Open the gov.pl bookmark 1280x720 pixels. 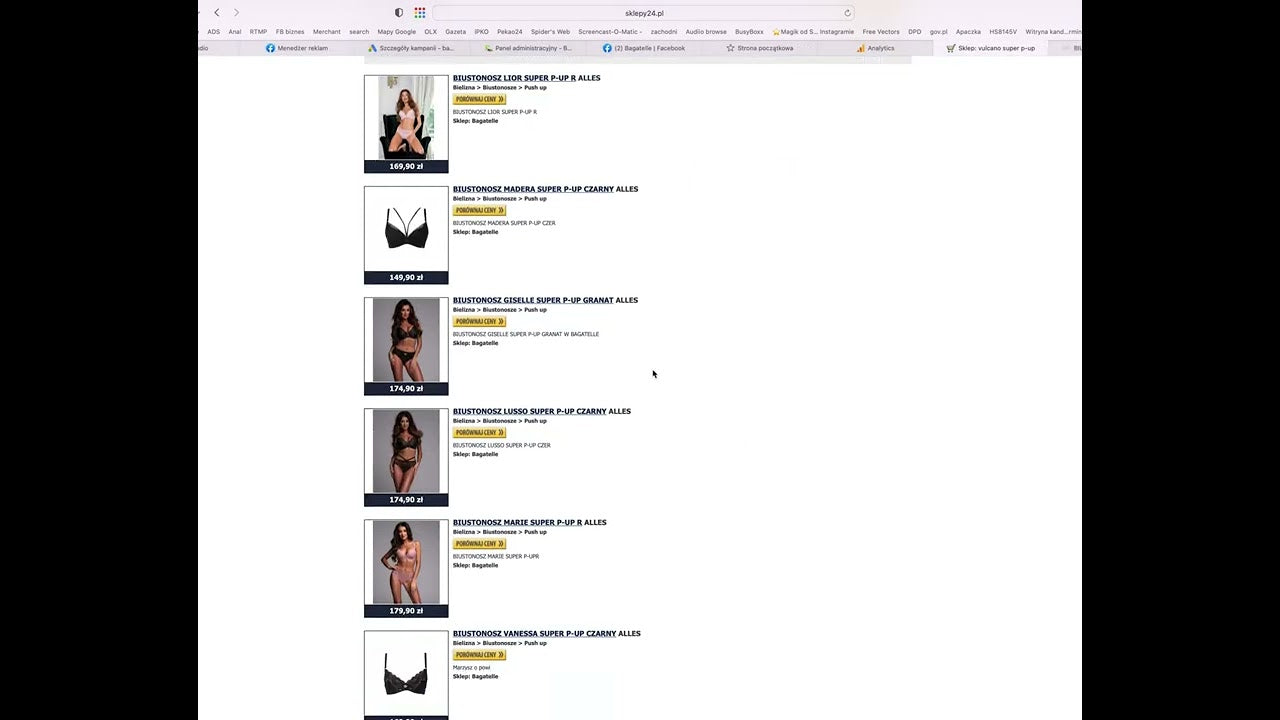point(939,32)
